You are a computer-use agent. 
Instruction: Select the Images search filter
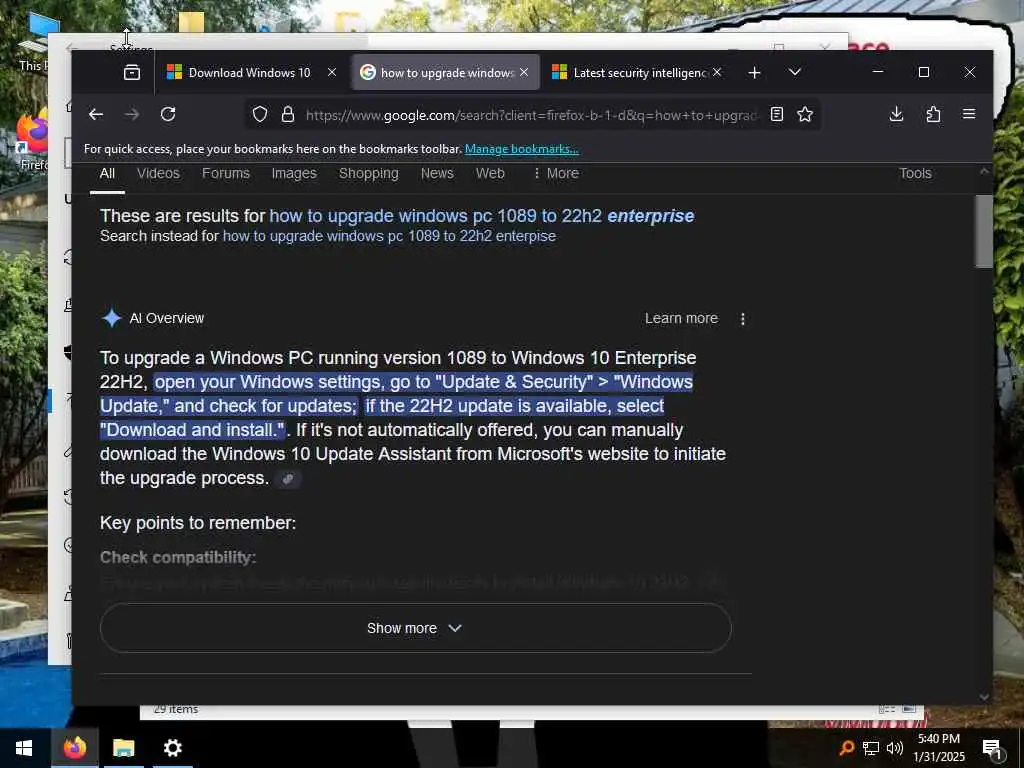tap(294, 173)
